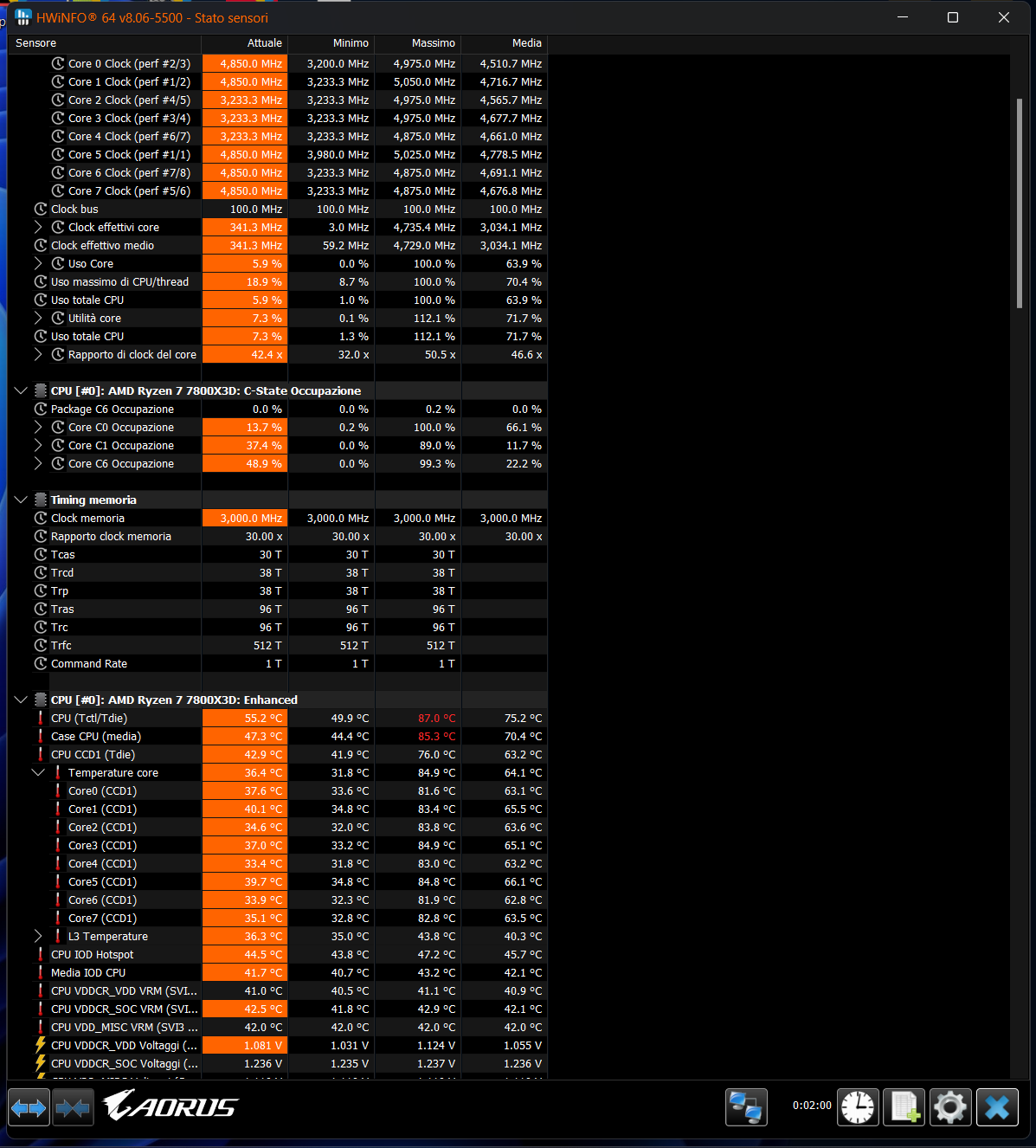This screenshot has width=1036, height=1148.
Task: Collapse the C-State Occupazione section
Action: 21,390
